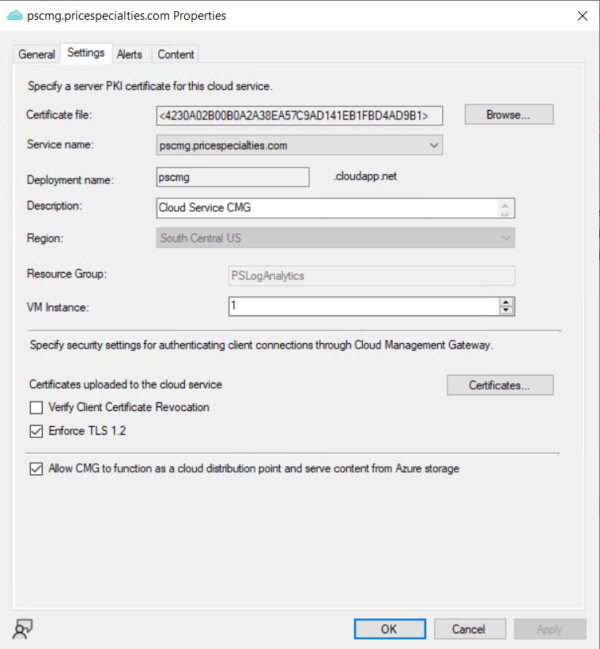The width and height of the screenshot is (600, 649).
Task: Switch to the General tab
Action: [37, 54]
